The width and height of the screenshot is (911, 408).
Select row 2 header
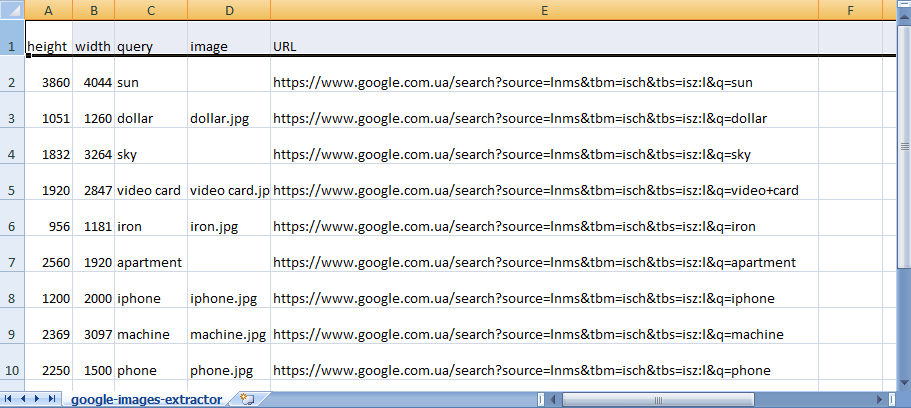[x=12, y=74]
